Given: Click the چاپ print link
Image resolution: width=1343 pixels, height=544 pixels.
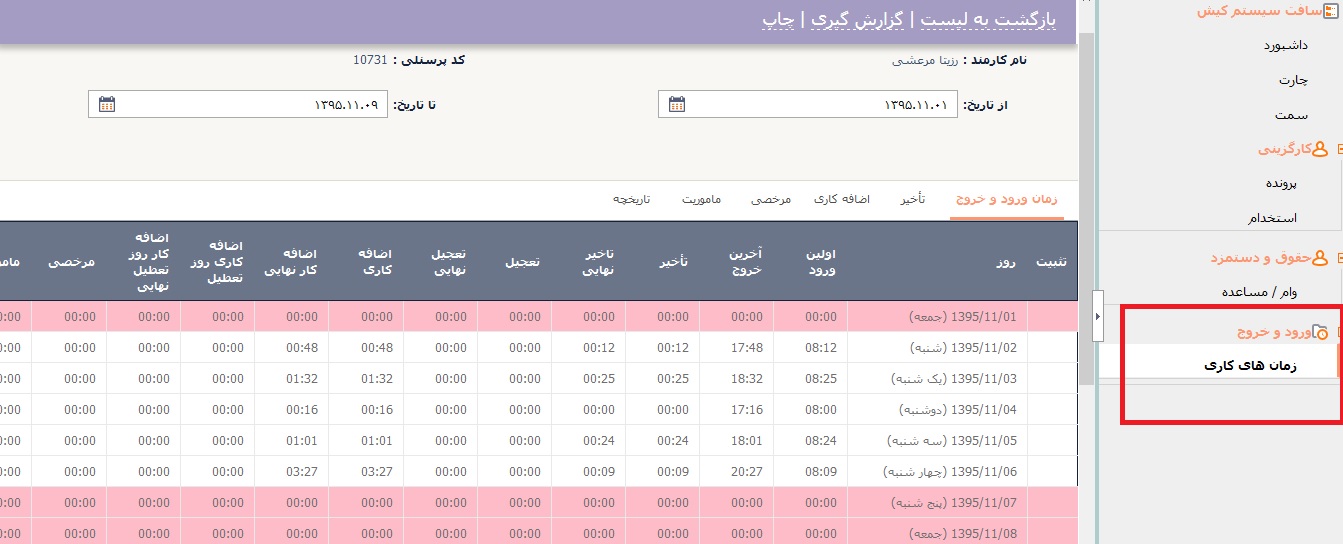Looking at the screenshot, I should pyautogui.click(x=777, y=19).
